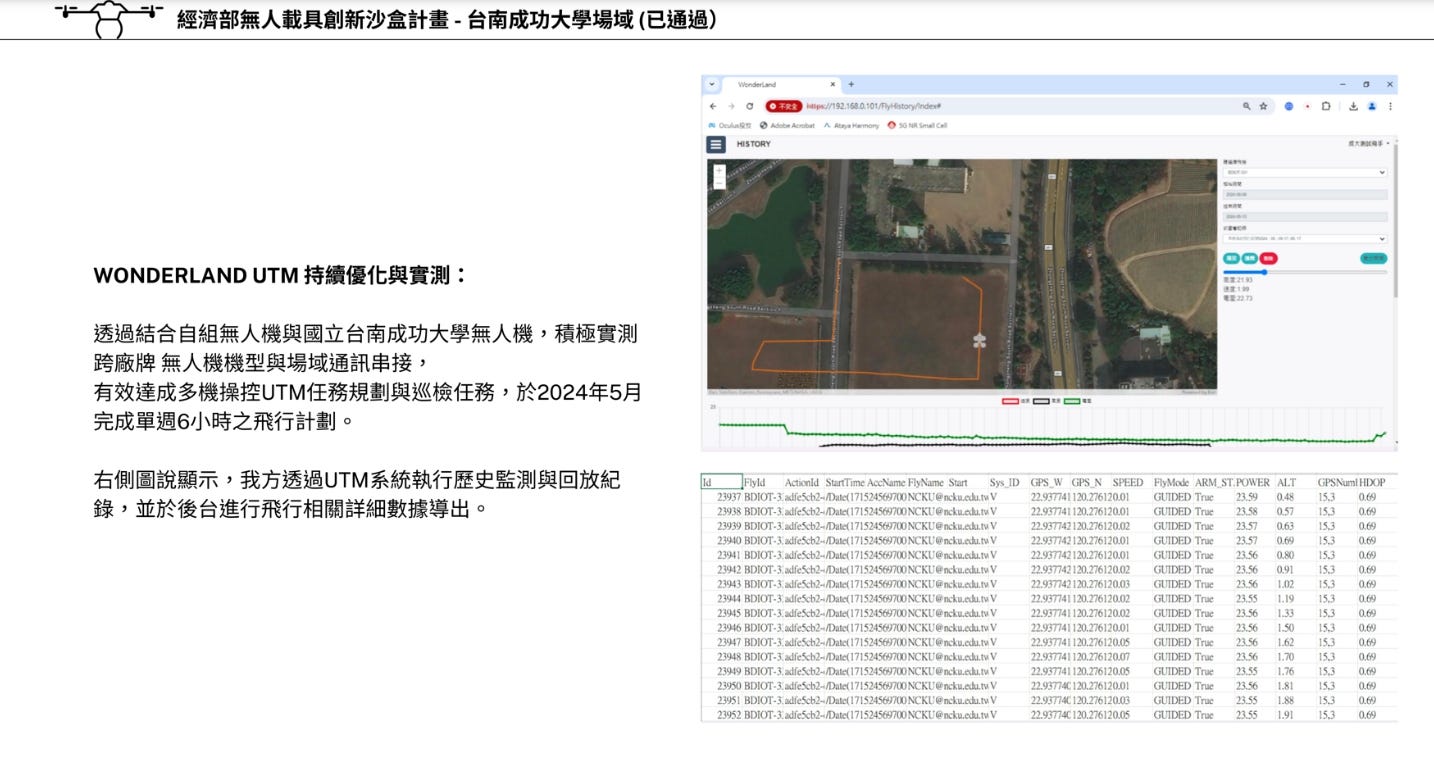Click the end date input field

pos(1305,216)
